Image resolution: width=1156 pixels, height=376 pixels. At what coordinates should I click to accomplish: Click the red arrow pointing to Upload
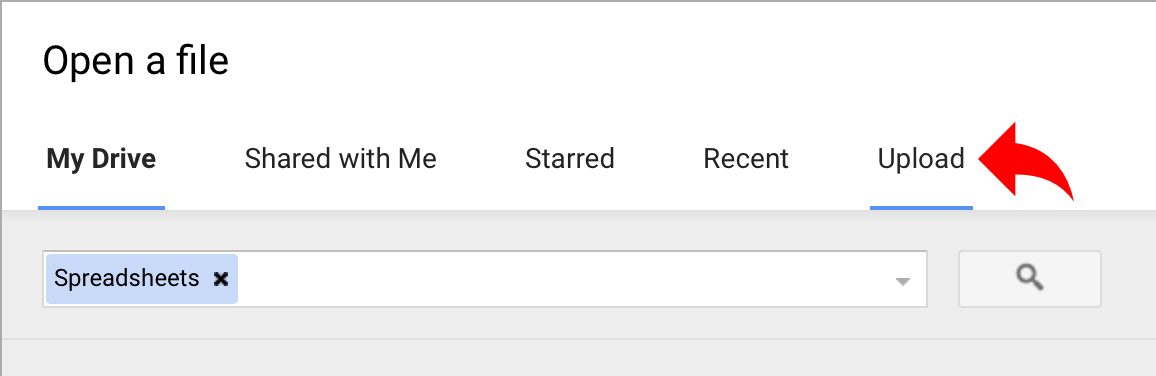[x=1025, y=164]
